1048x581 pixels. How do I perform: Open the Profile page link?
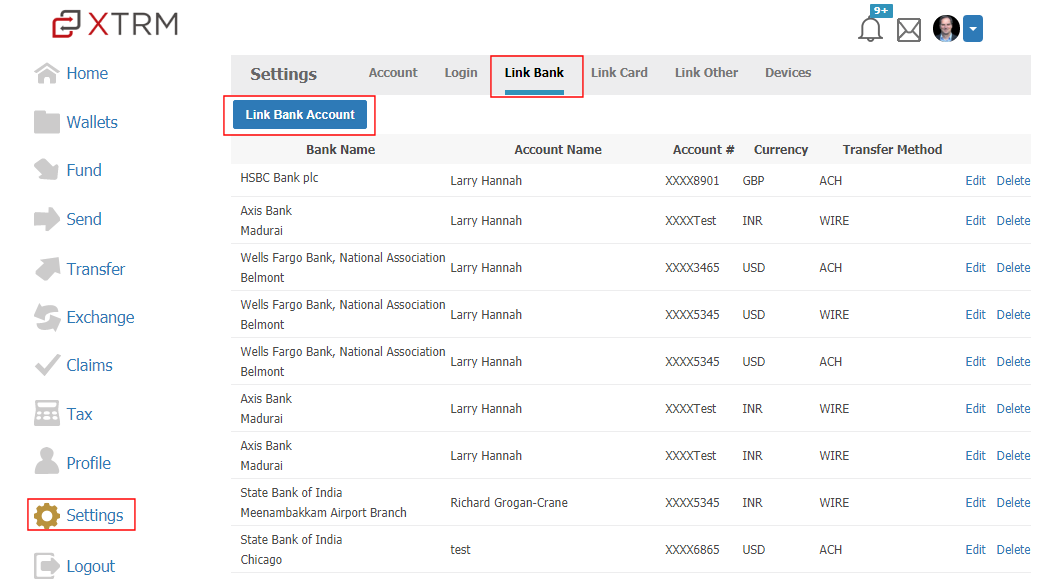89,463
